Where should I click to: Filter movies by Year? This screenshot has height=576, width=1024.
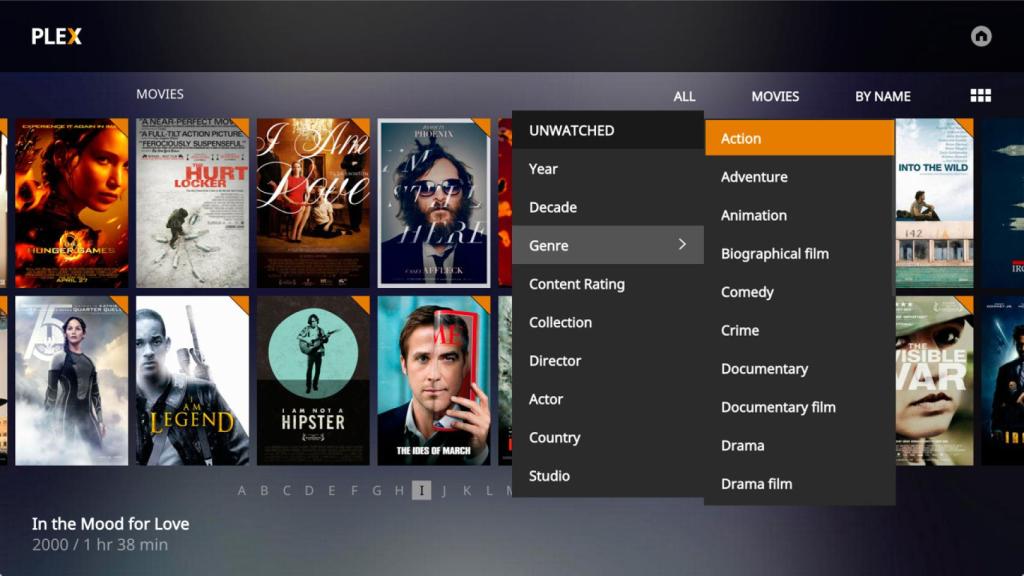coord(543,168)
